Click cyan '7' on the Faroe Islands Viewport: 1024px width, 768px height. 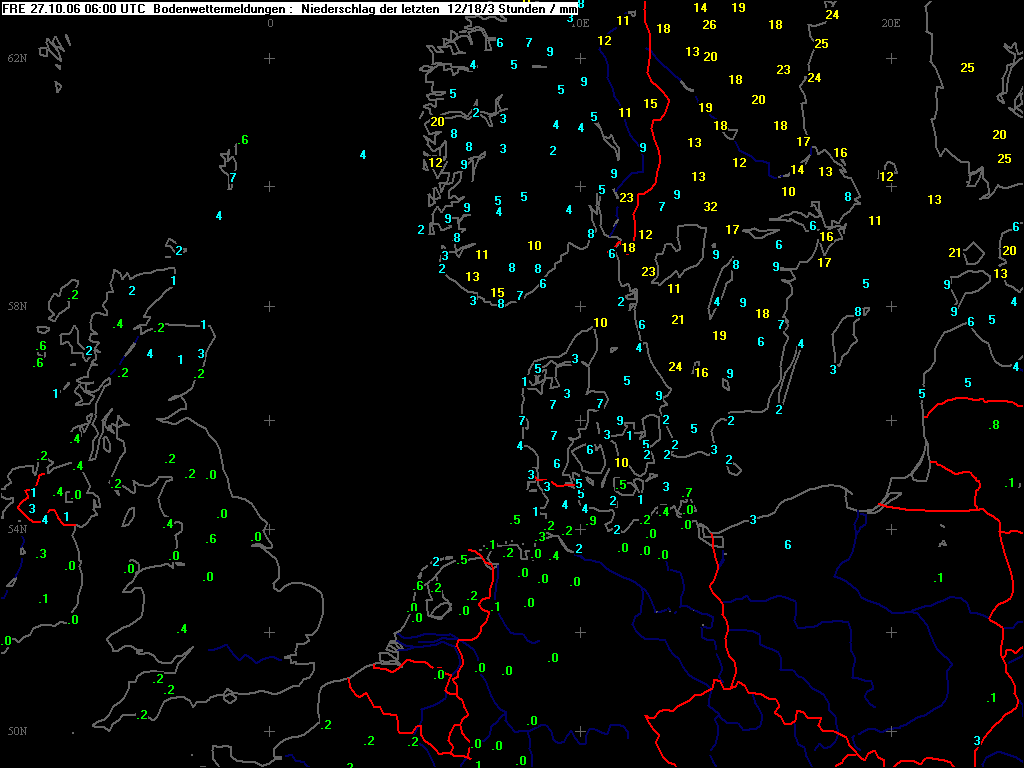tap(232, 178)
